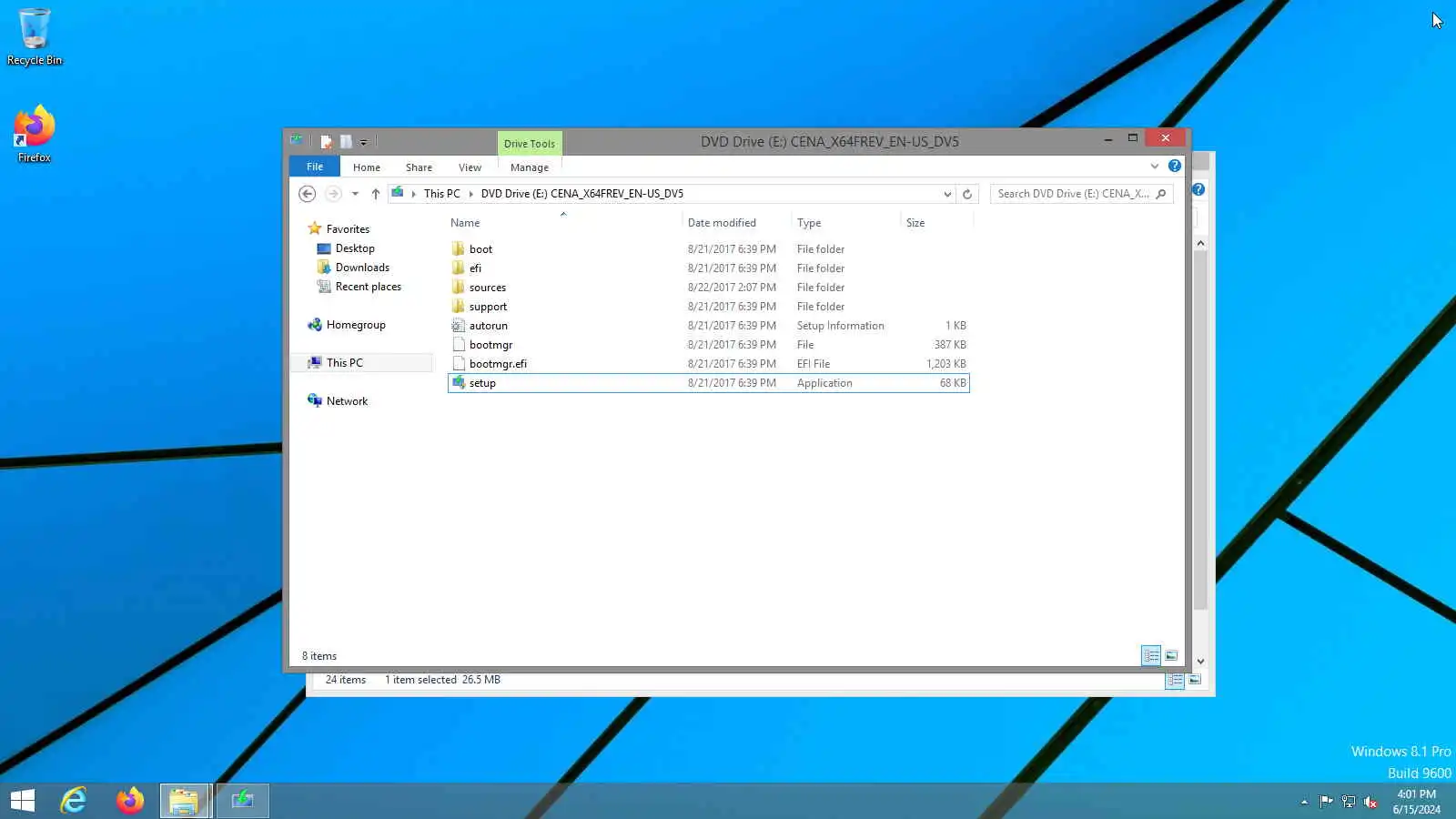
Task: Launch Internet Explorer from the taskbar
Action: point(73,801)
